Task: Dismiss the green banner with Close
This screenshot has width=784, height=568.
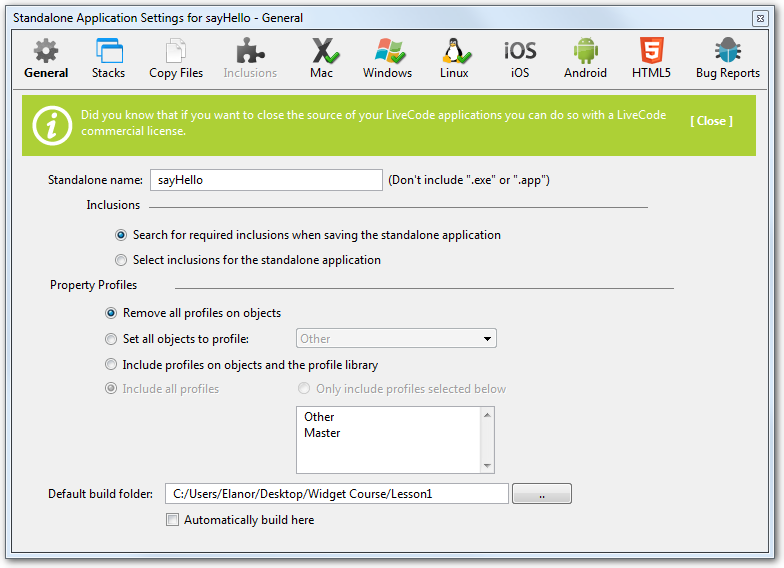Action: (x=711, y=121)
